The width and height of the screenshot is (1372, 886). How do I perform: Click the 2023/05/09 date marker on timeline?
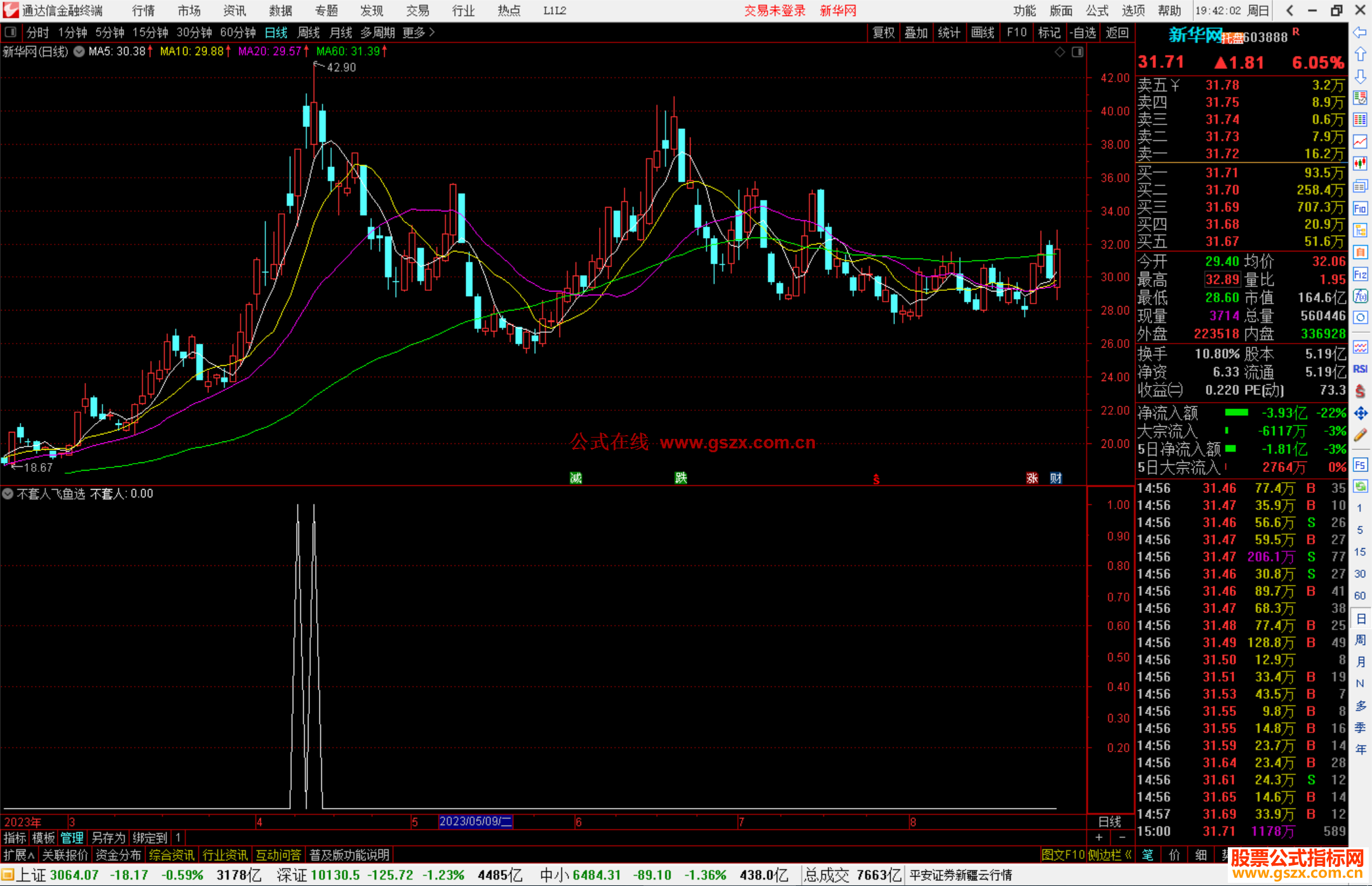[475, 821]
